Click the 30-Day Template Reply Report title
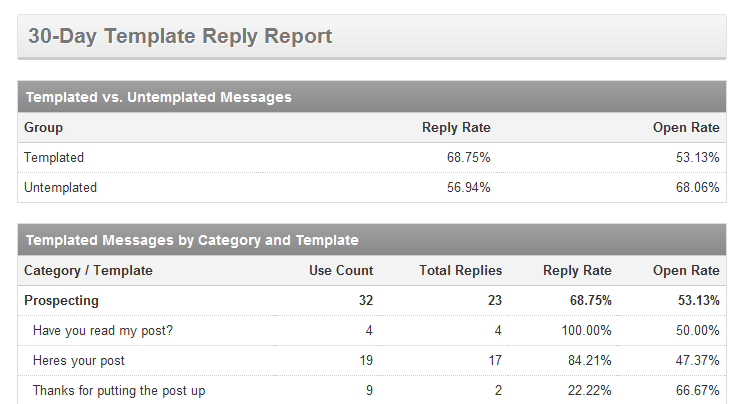736x404 pixels. (x=180, y=37)
